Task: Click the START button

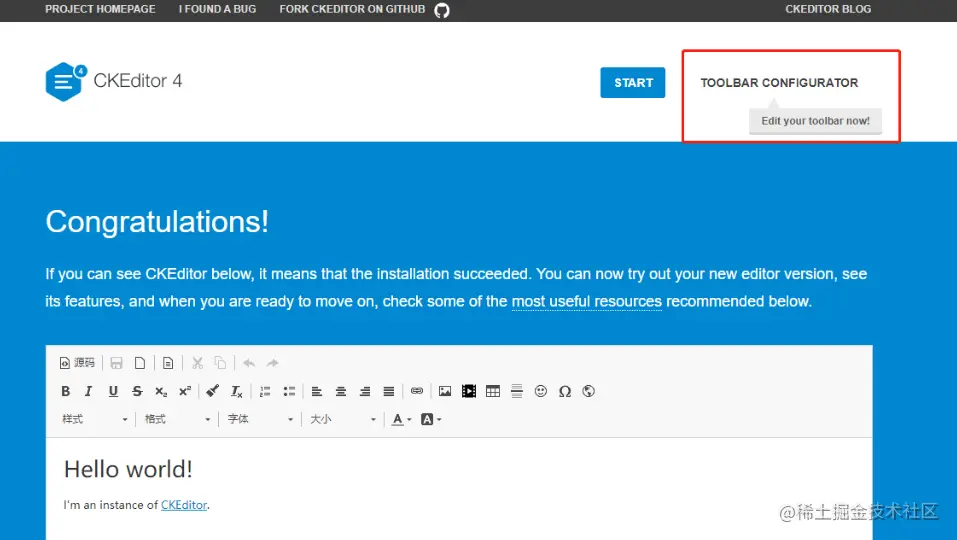Action: pos(633,82)
